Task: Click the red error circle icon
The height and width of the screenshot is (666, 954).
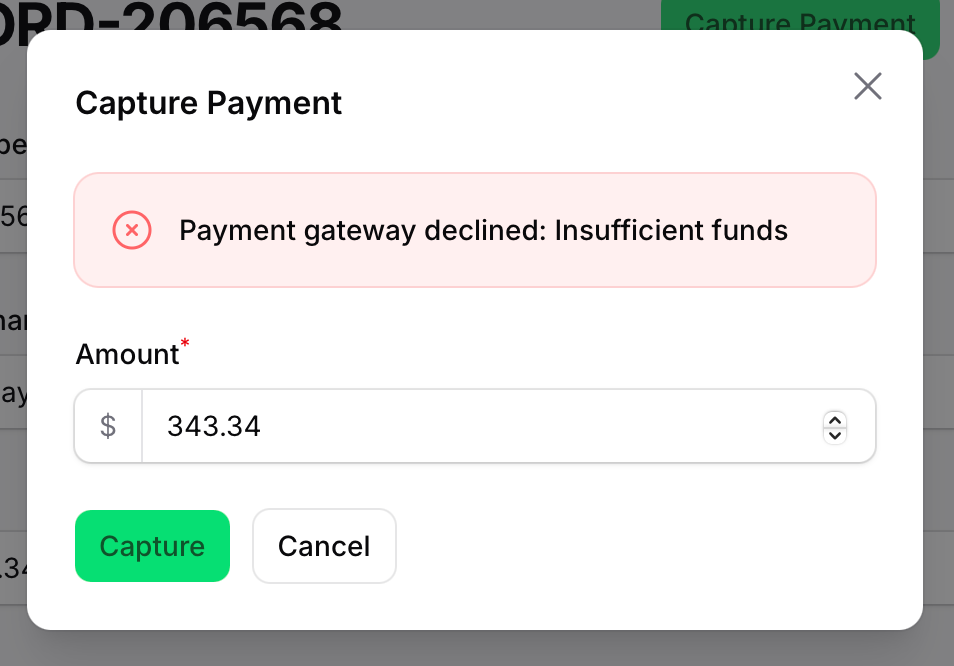Action: coord(131,230)
